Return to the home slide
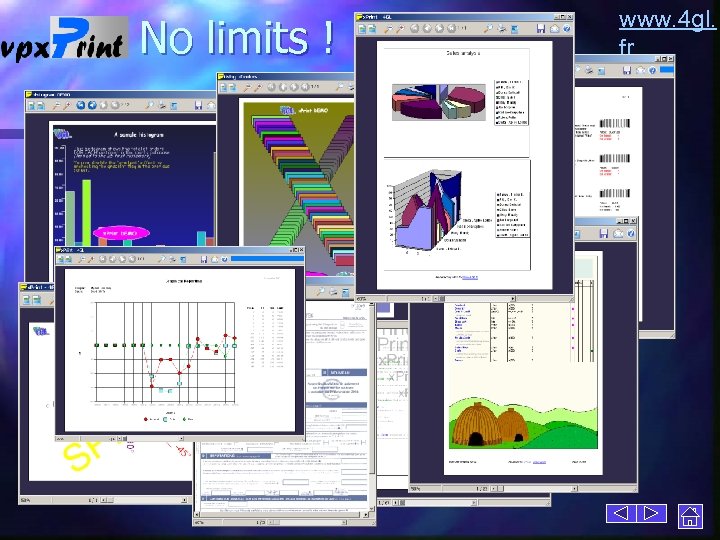Image resolution: width=720 pixels, height=540 pixels. point(690,516)
